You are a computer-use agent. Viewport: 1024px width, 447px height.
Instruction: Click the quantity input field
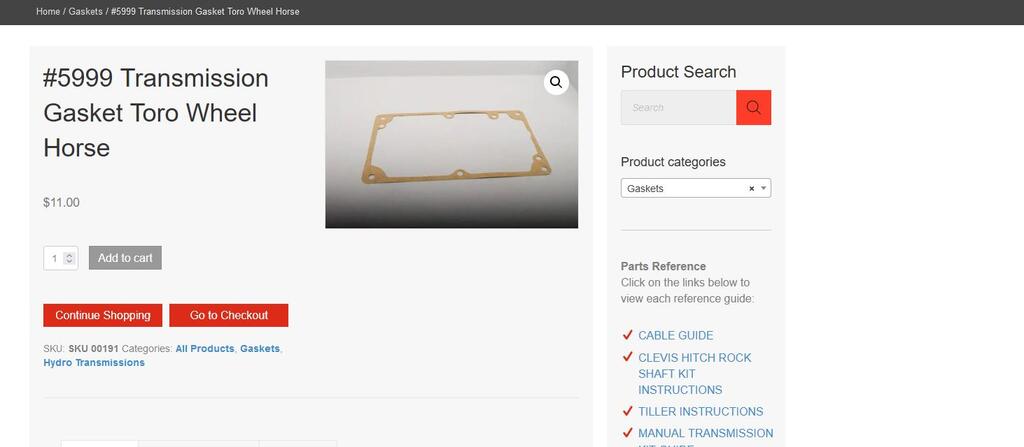click(x=61, y=258)
